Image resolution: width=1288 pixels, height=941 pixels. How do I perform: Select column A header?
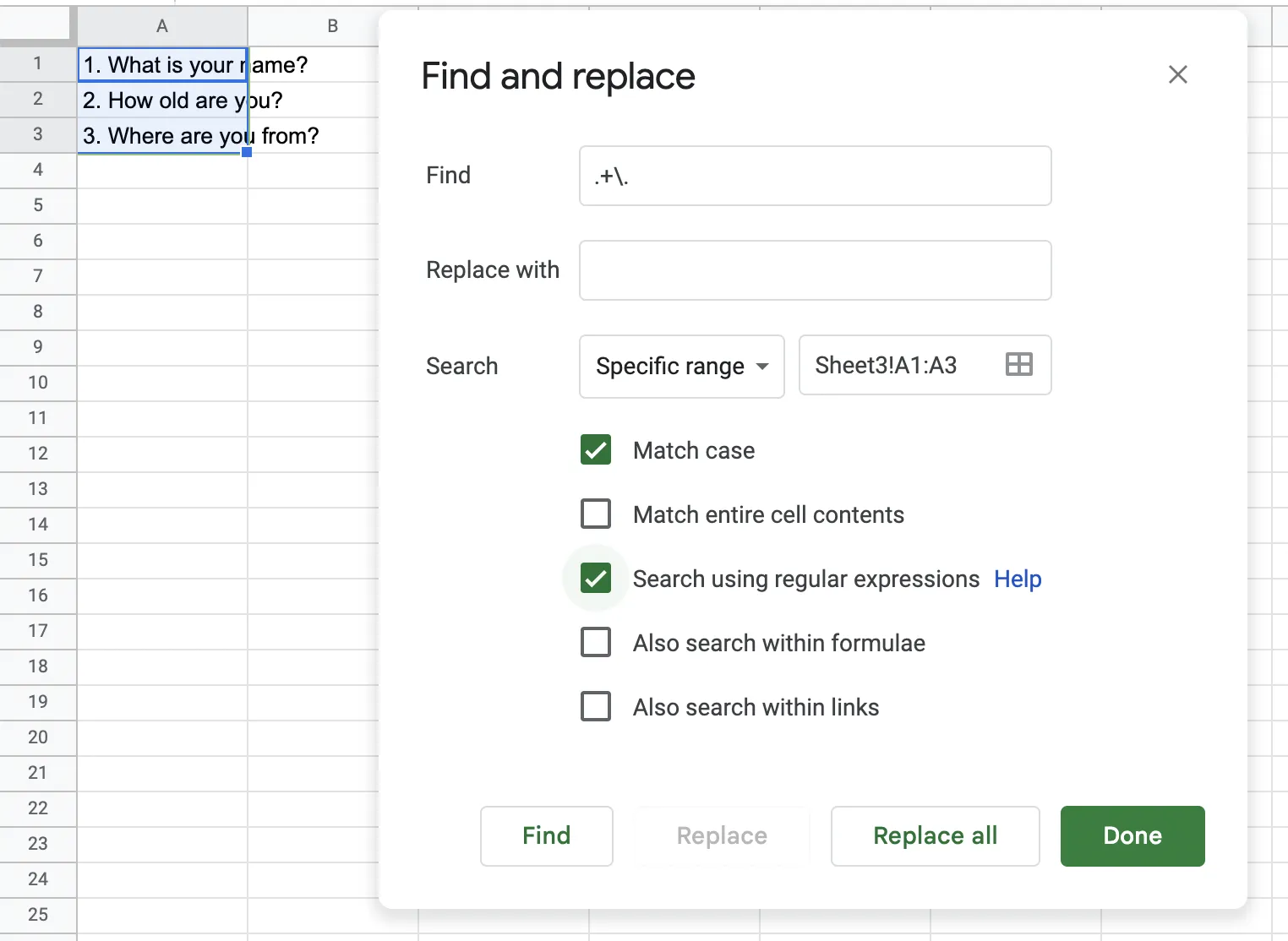[162, 26]
